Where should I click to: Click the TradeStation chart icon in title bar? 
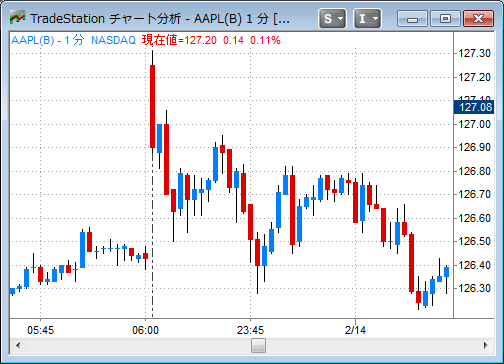[x=17, y=18]
